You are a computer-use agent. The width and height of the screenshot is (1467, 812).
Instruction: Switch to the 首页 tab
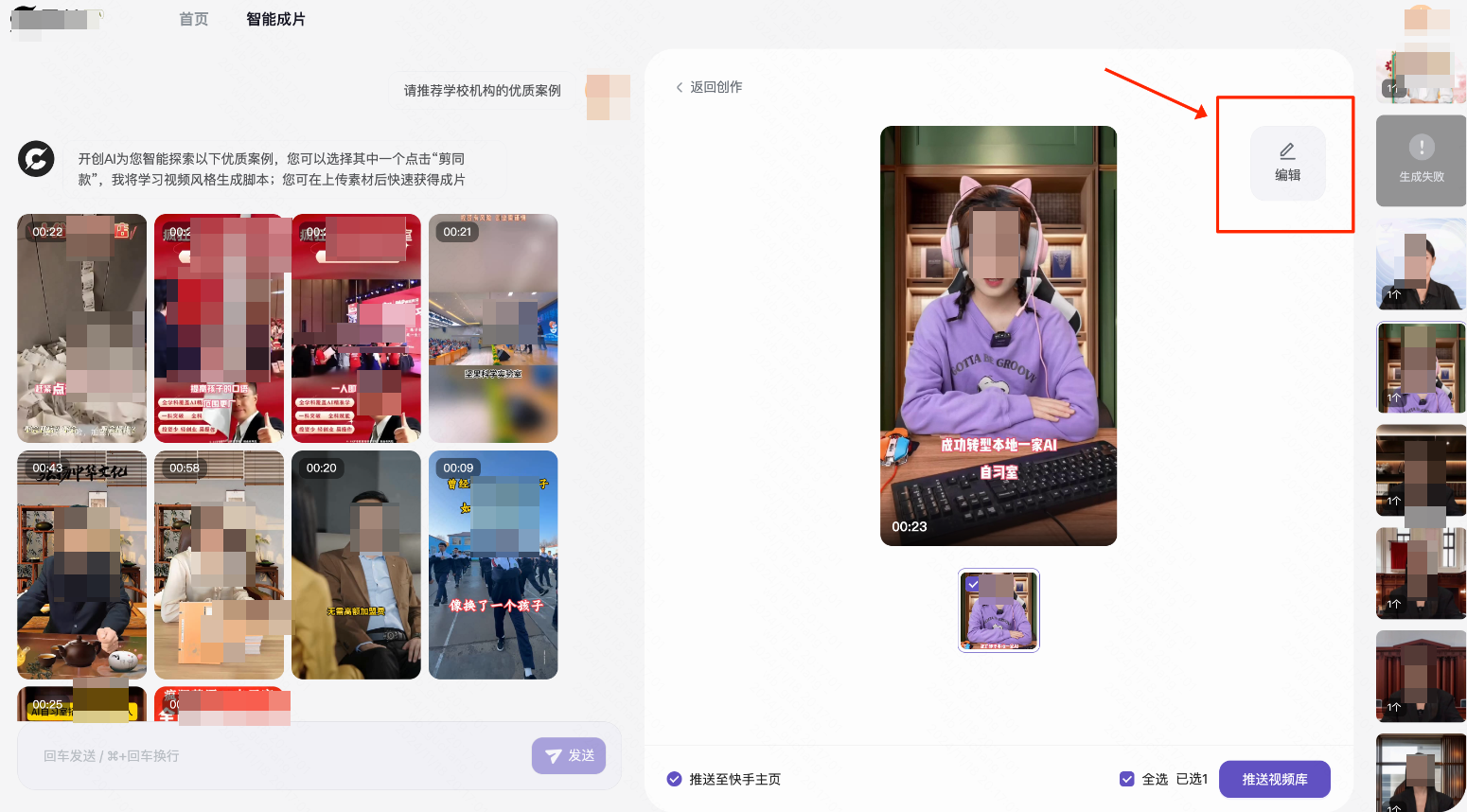(x=193, y=19)
